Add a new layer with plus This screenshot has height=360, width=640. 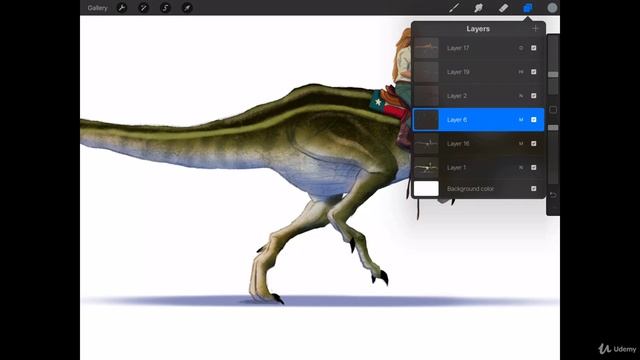tap(536, 29)
